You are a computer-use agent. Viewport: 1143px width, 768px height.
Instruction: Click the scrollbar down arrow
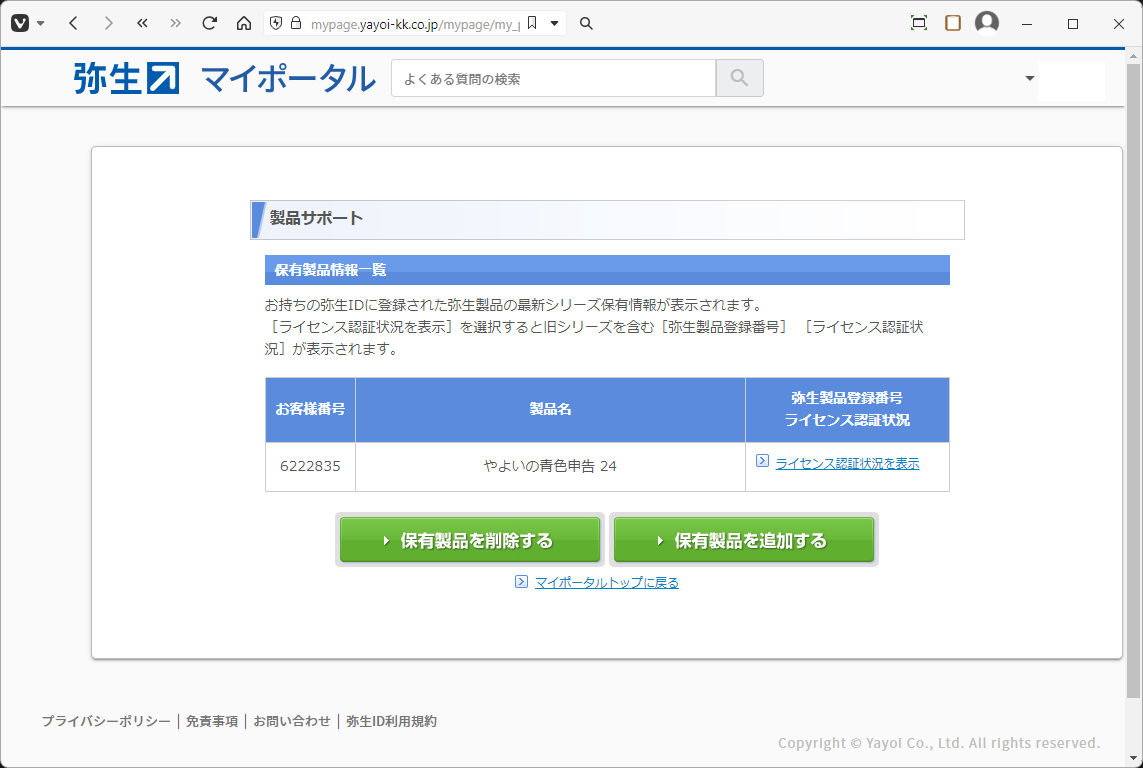(1134, 759)
